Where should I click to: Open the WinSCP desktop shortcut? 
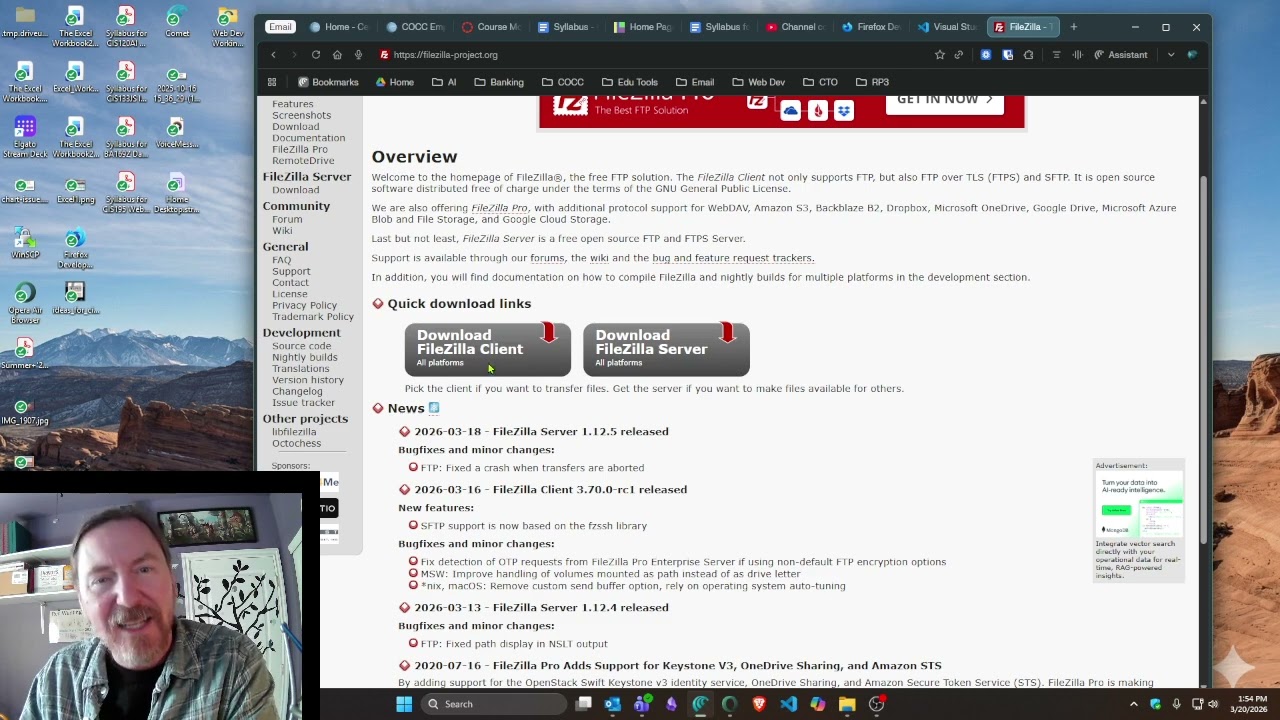(25, 244)
